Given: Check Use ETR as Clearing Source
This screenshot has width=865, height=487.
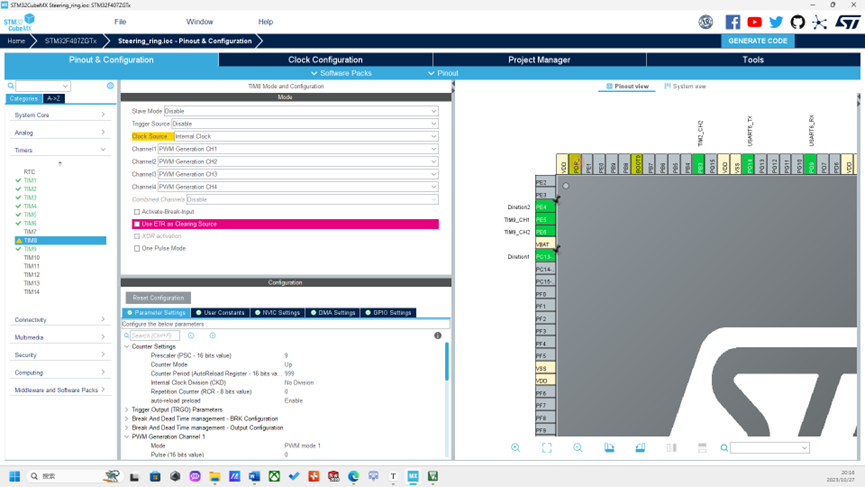Looking at the screenshot, I should coord(137,224).
